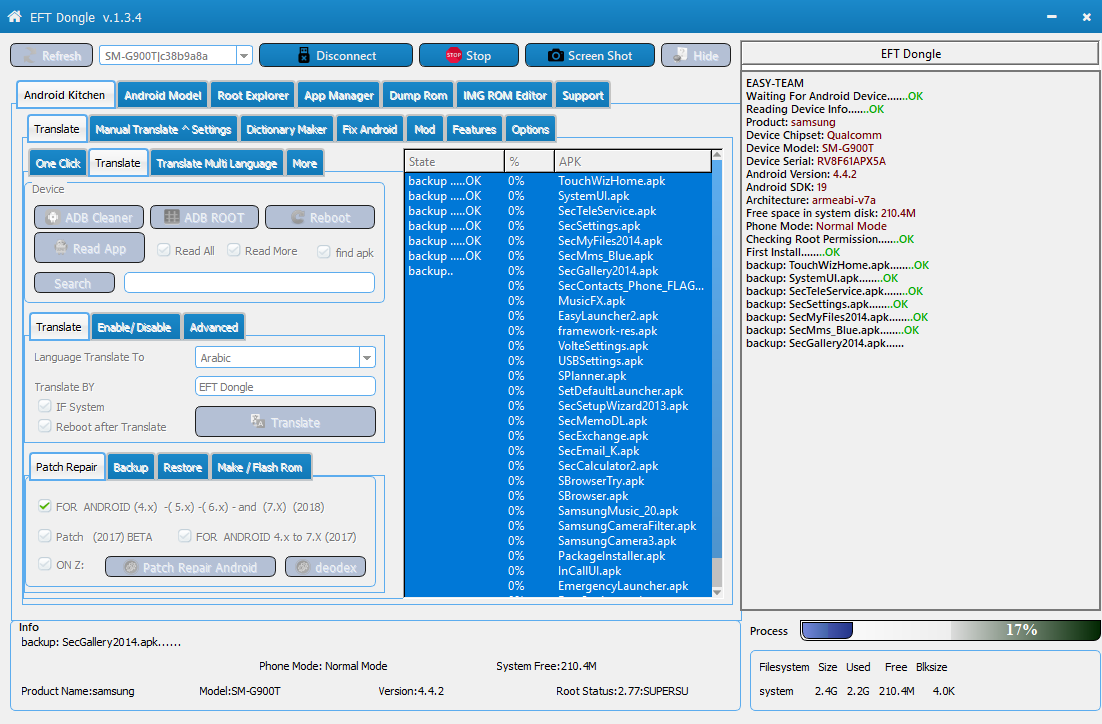This screenshot has width=1102, height=724.
Task: Open the Restore tab
Action: (183, 467)
